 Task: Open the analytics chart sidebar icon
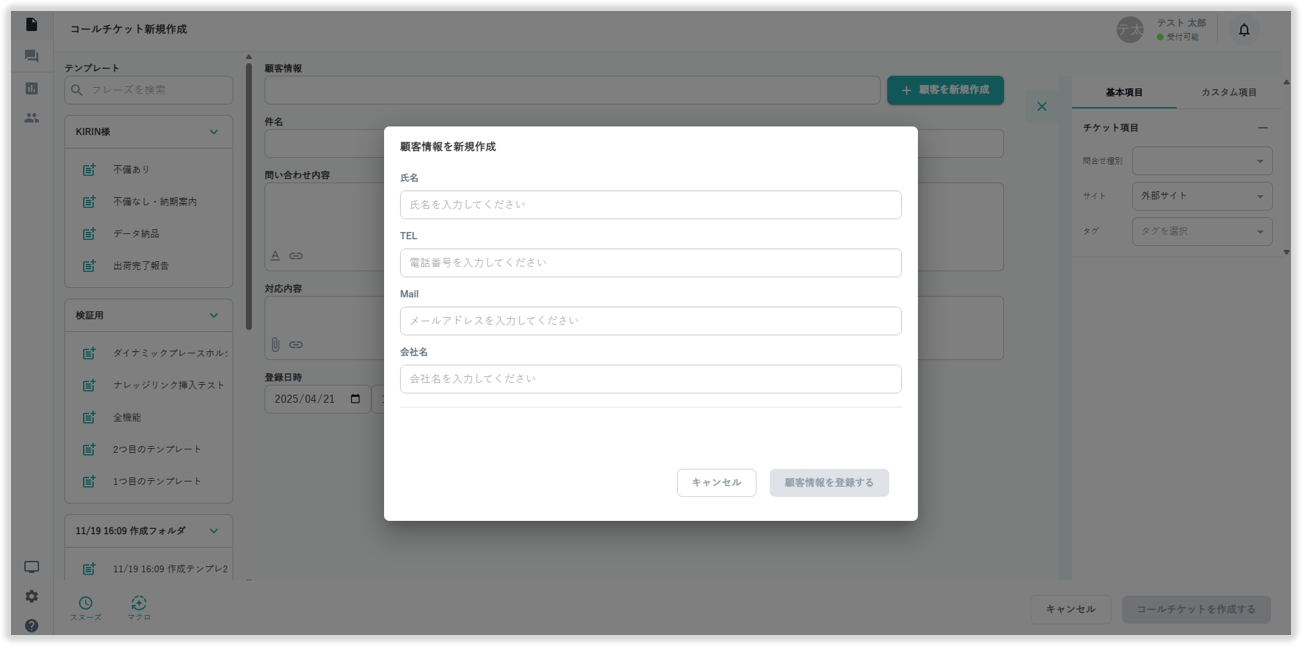pyautogui.click(x=31, y=88)
